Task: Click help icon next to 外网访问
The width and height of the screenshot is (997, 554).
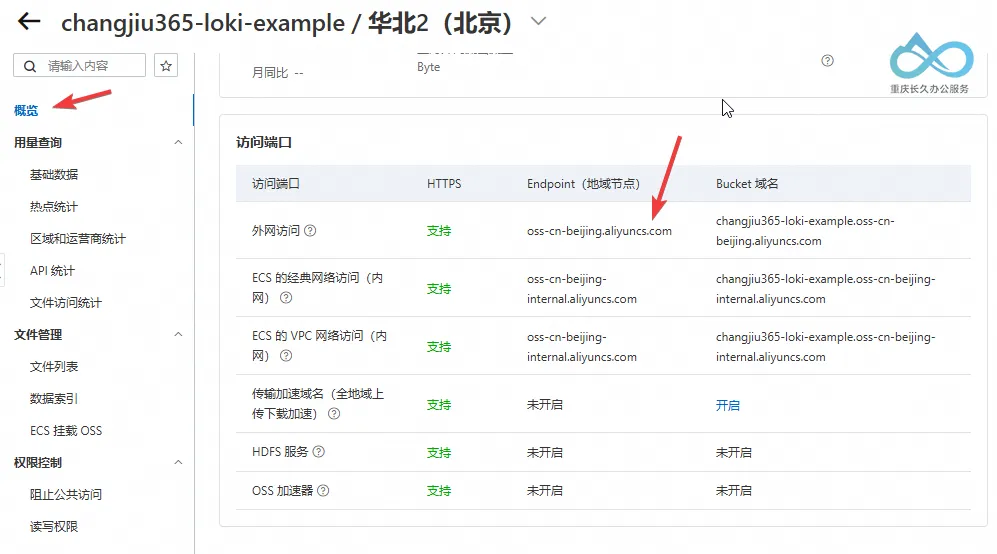Action: click(x=310, y=230)
